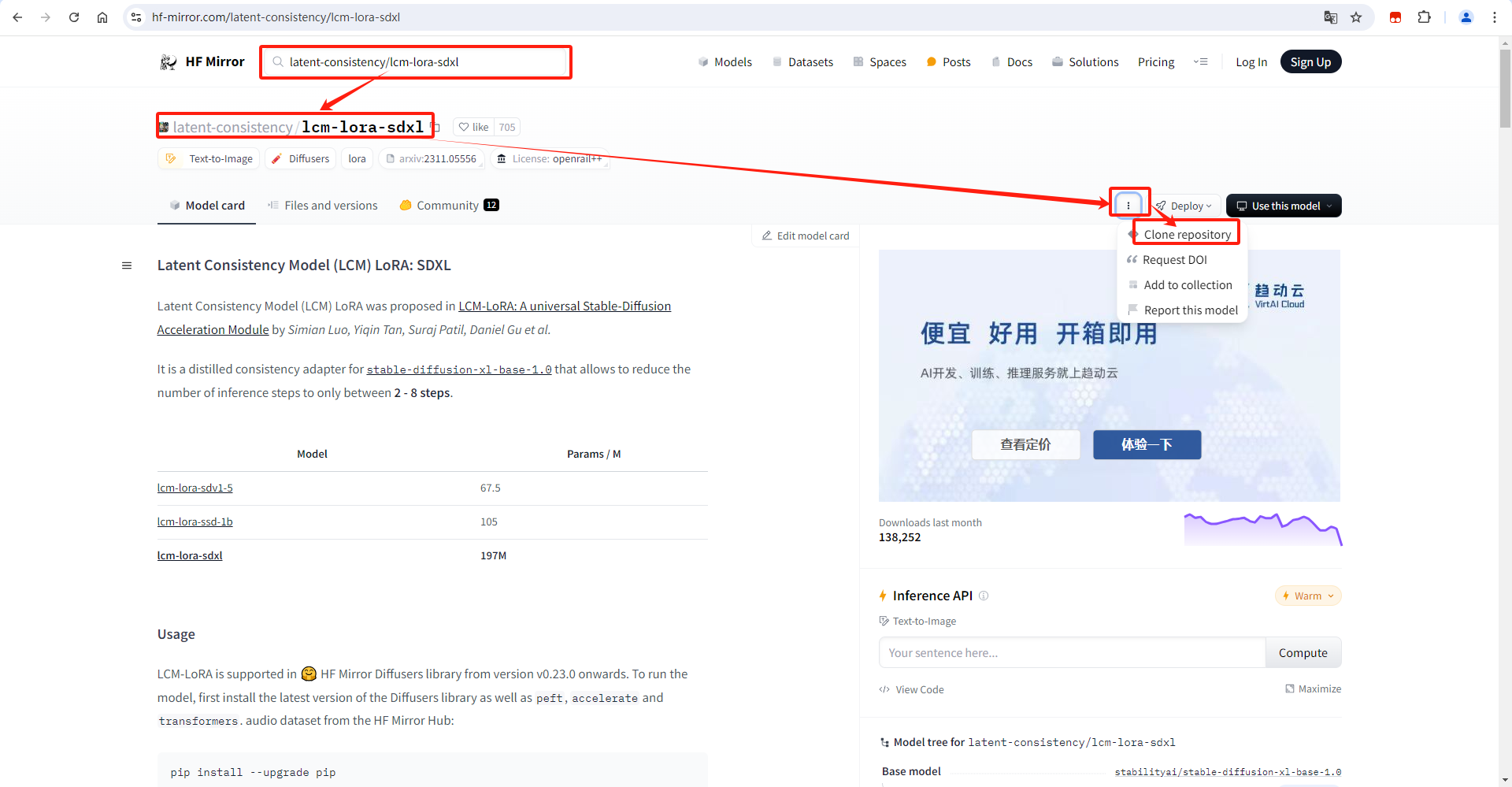
Task: Reload the current page
Action: [x=74, y=17]
